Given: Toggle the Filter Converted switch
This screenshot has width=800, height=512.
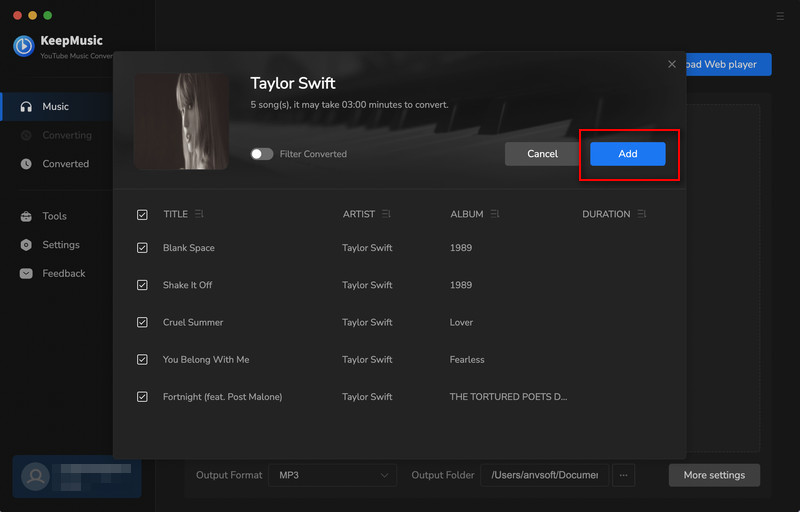Looking at the screenshot, I should click(262, 154).
